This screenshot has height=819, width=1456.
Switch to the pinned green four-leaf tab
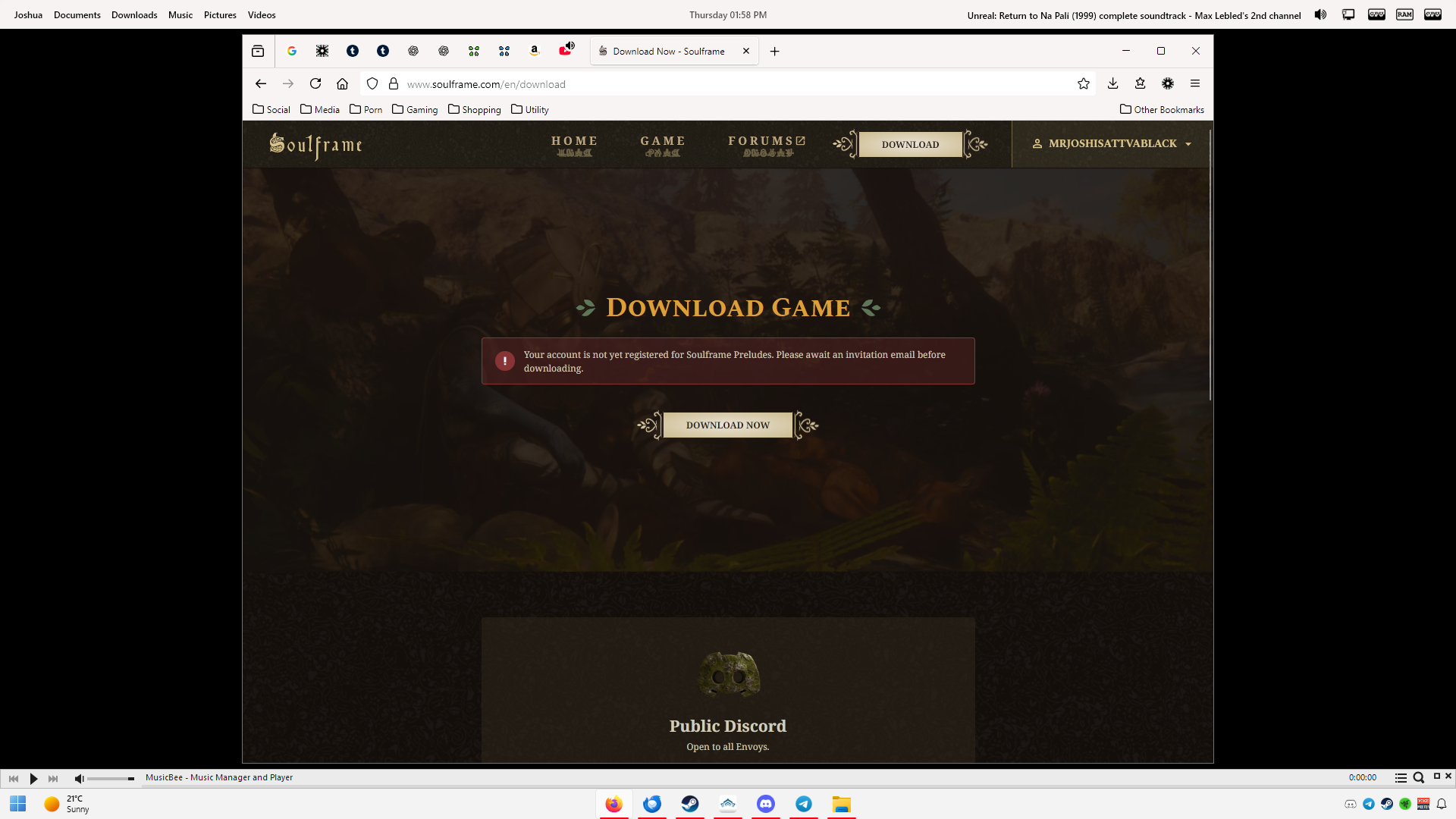tap(474, 52)
